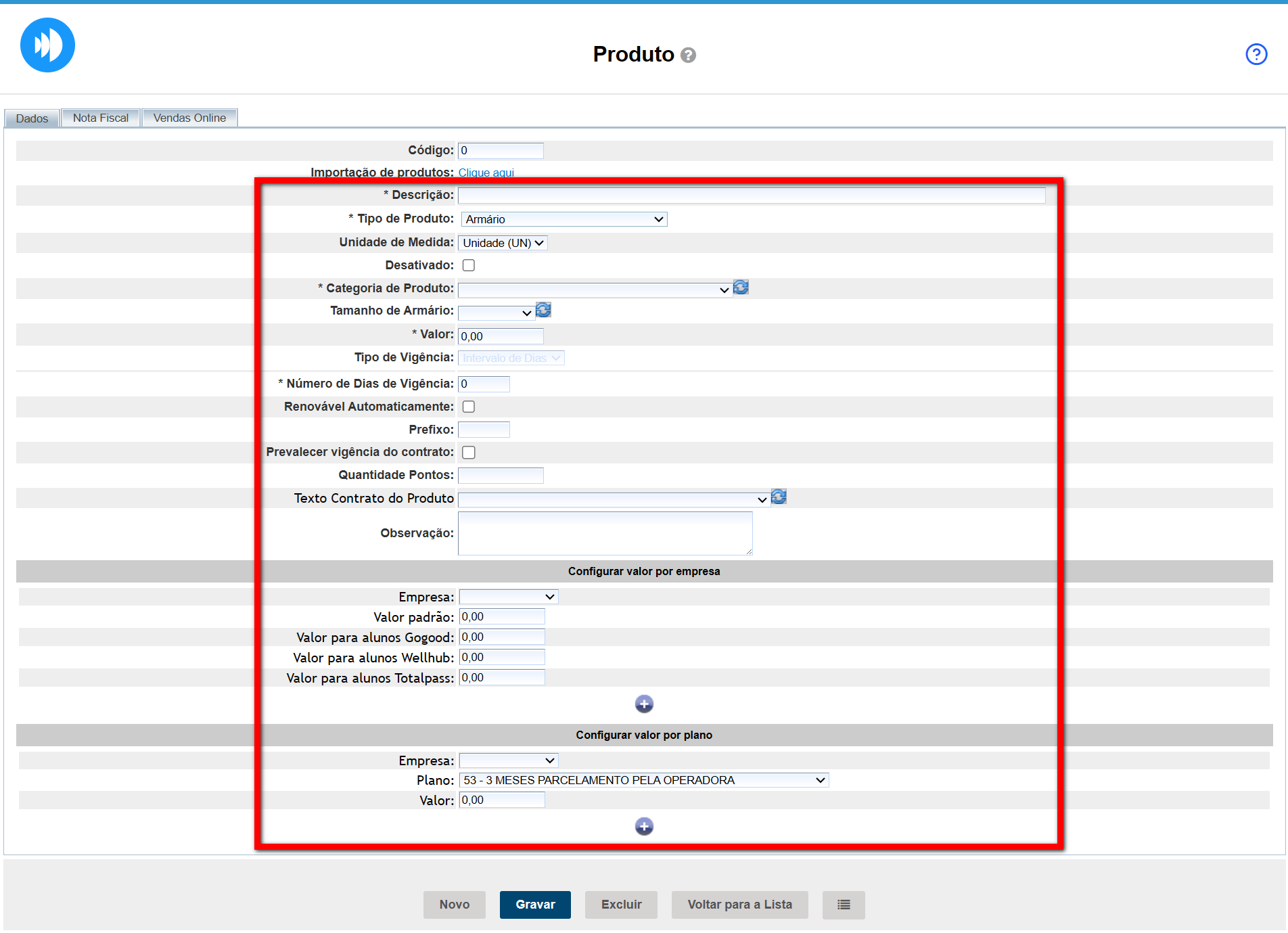The width and height of the screenshot is (1288, 933).
Task: Click the gray help icon beside Produto title
Action: 688,55
